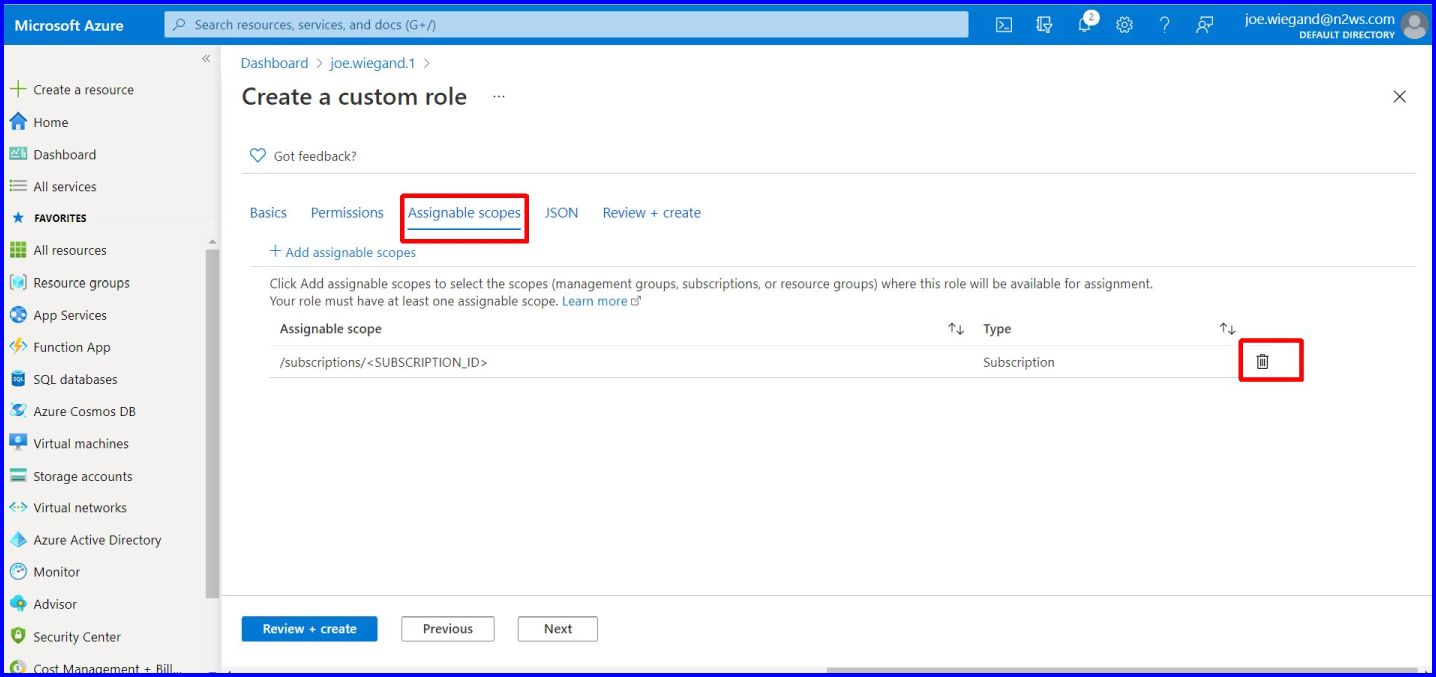Image resolution: width=1436 pixels, height=677 pixels.
Task: View notifications bell icon
Action: (x=1085, y=24)
